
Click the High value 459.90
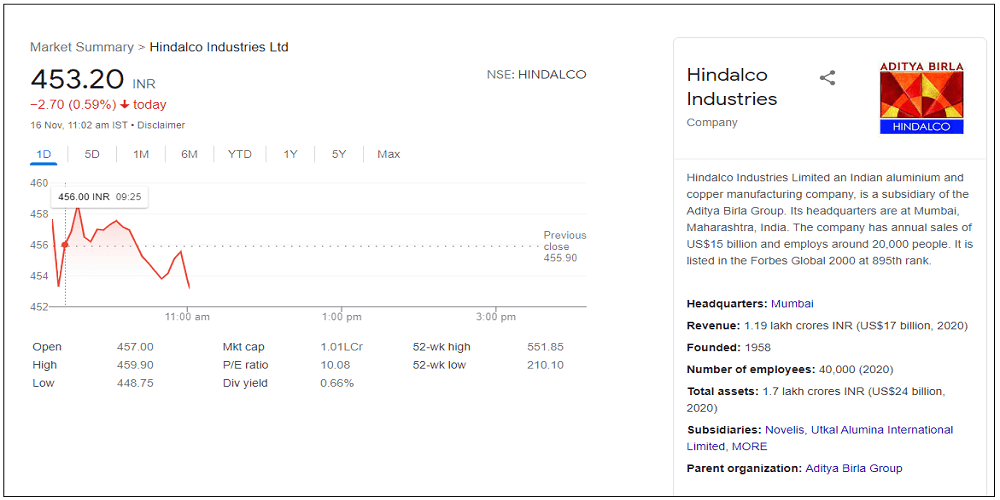(135, 365)
